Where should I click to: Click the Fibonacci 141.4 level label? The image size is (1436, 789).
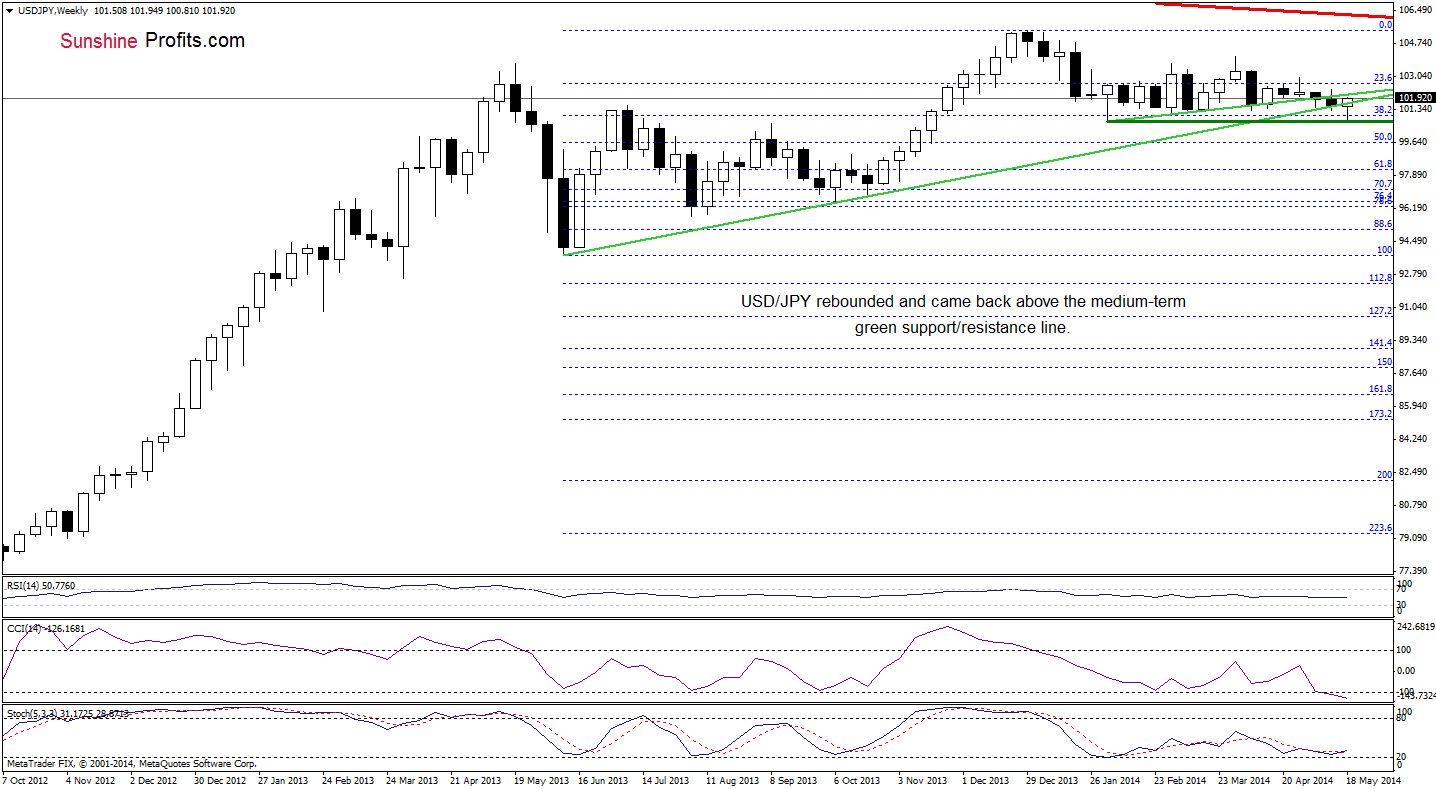point(1381,343)
